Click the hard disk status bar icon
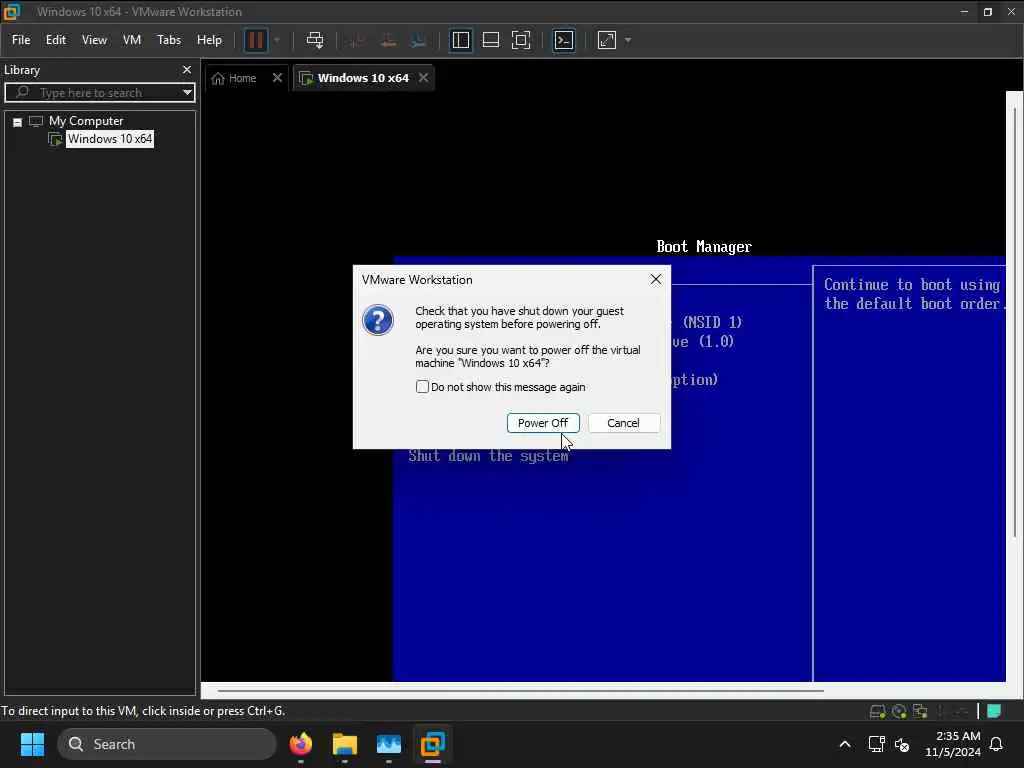1024x768 pixels. point(877,711)
